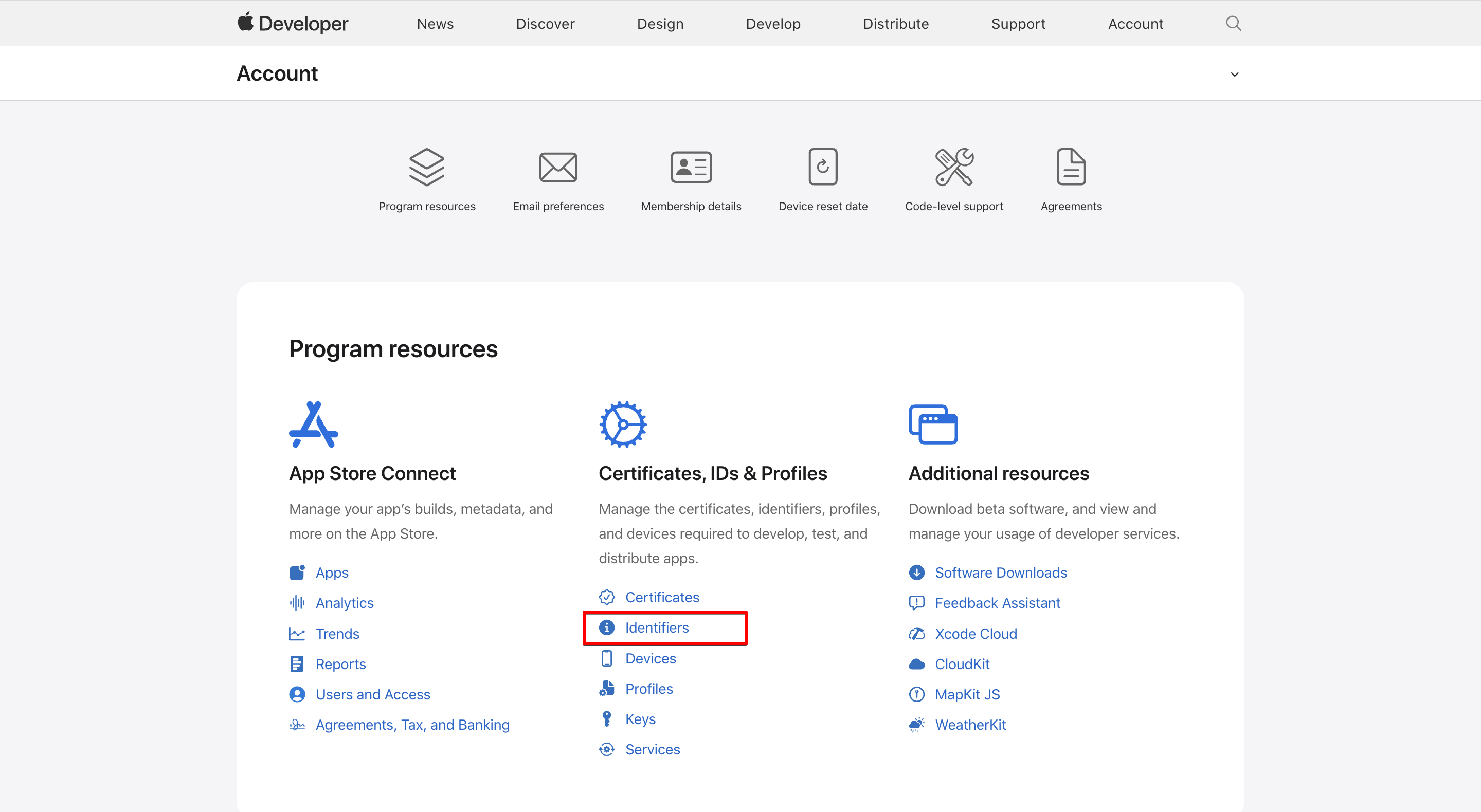Click the App Store Connect logo icon

coord(313,425)
